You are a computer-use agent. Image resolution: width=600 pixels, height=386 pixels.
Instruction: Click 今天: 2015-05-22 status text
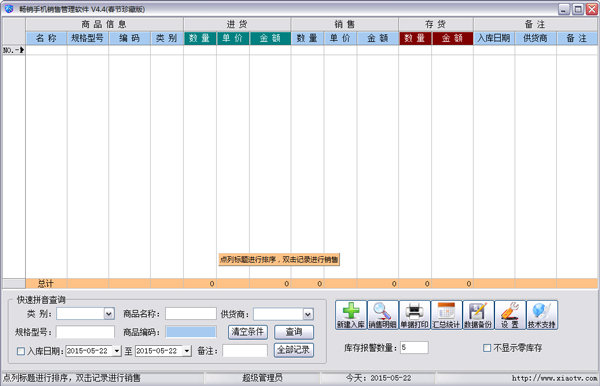(378, 378)
